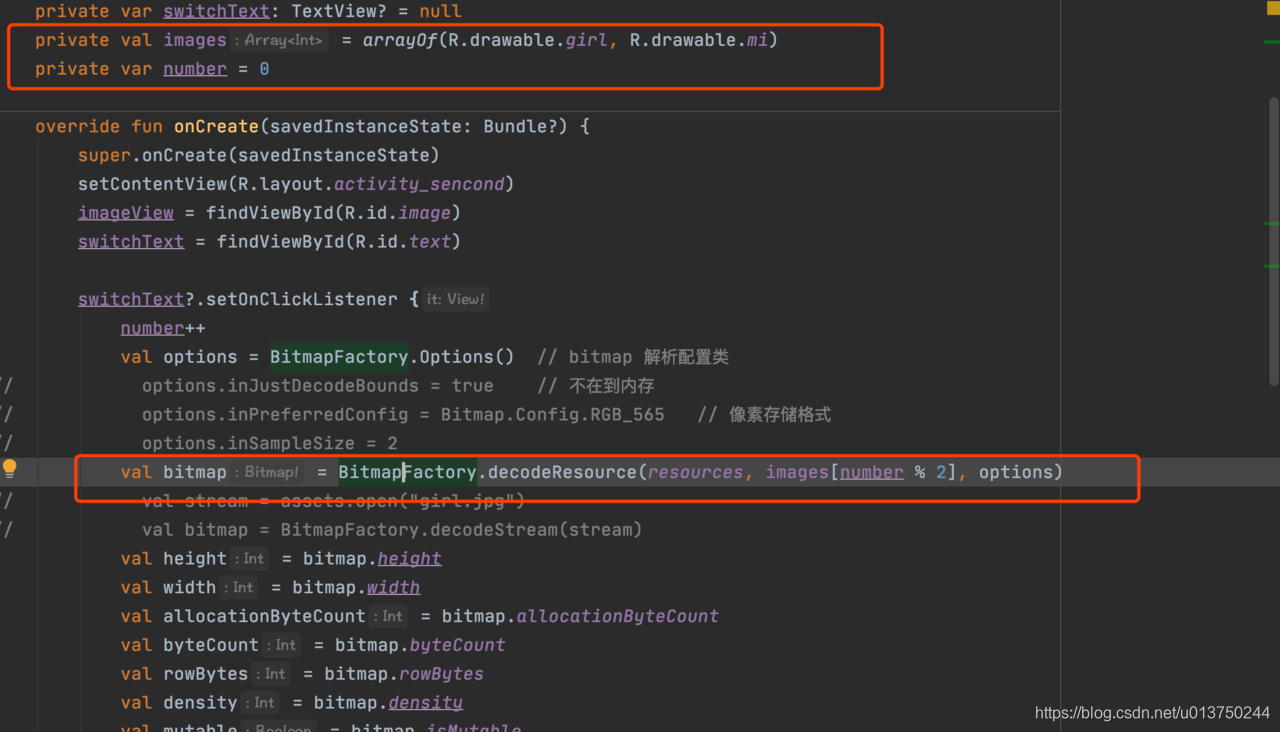
Task: Click the 'it: View!' lambda parameter hint
Action: [455, 299]
